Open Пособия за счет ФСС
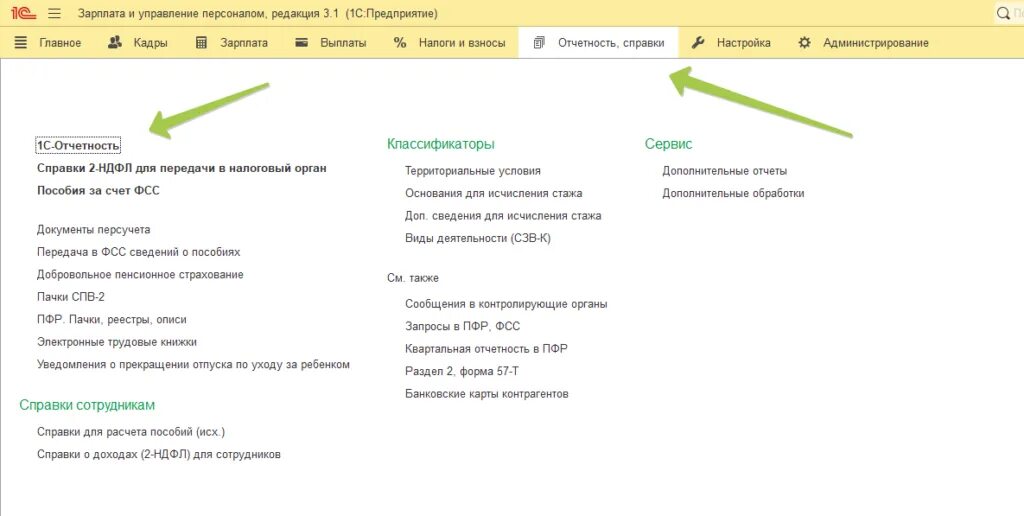The width and height of the screenshot is (1024, 516). tap(98, 191)
